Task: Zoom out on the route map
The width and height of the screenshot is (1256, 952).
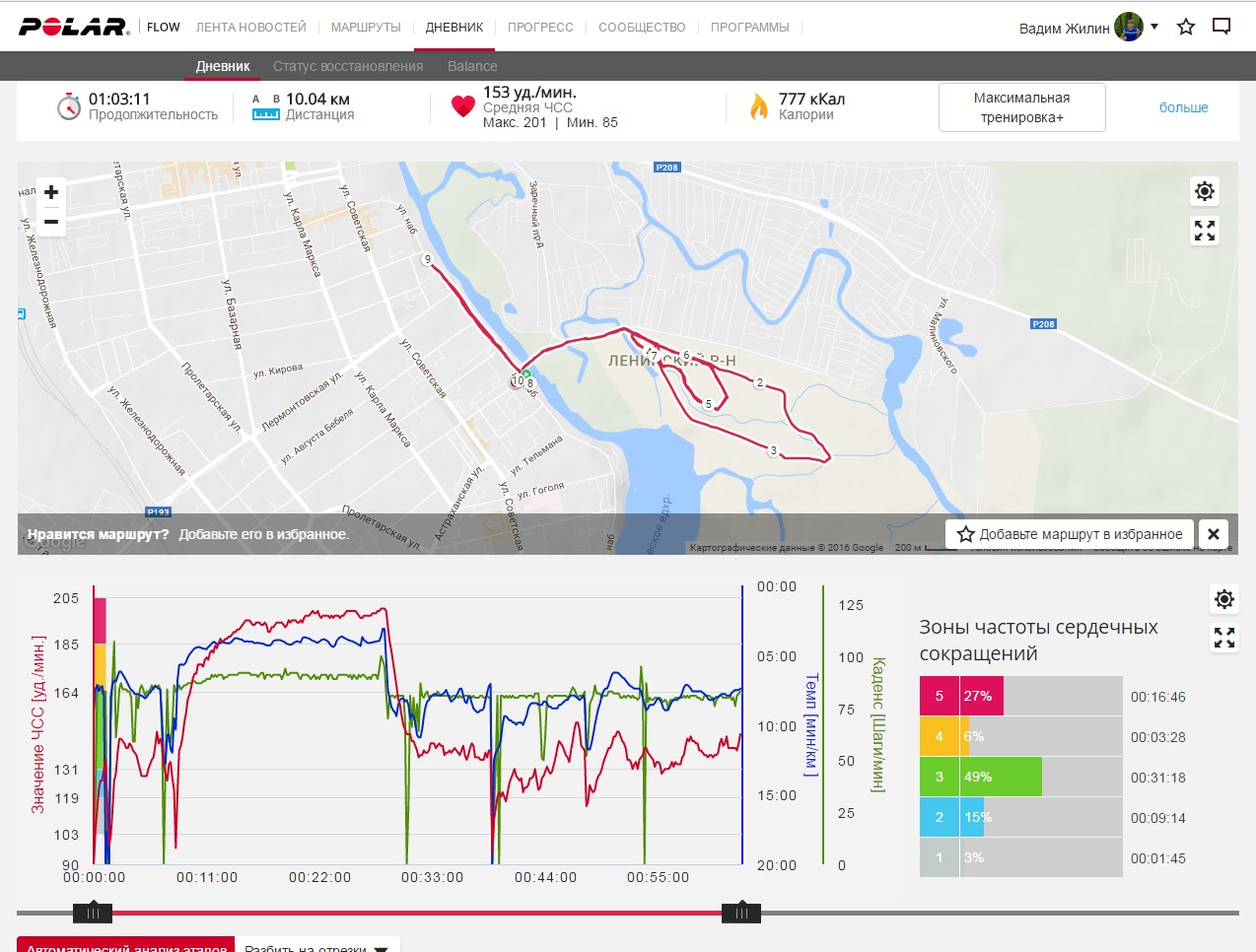Action: [51, 223]
